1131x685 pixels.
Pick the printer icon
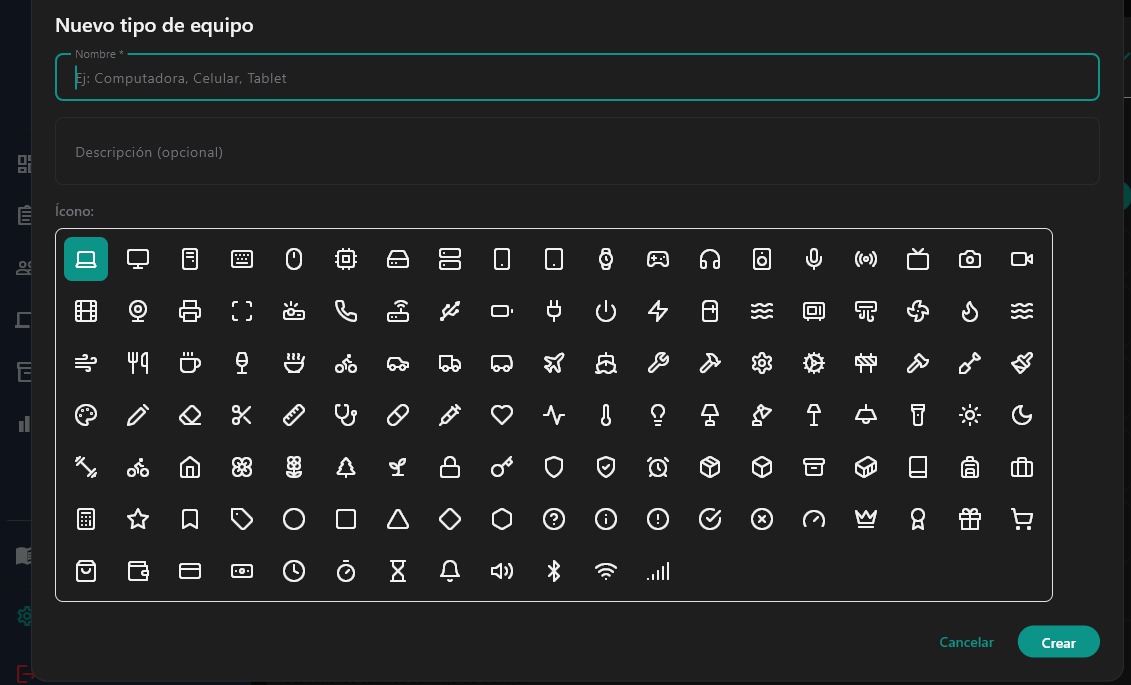coord(190,311)
